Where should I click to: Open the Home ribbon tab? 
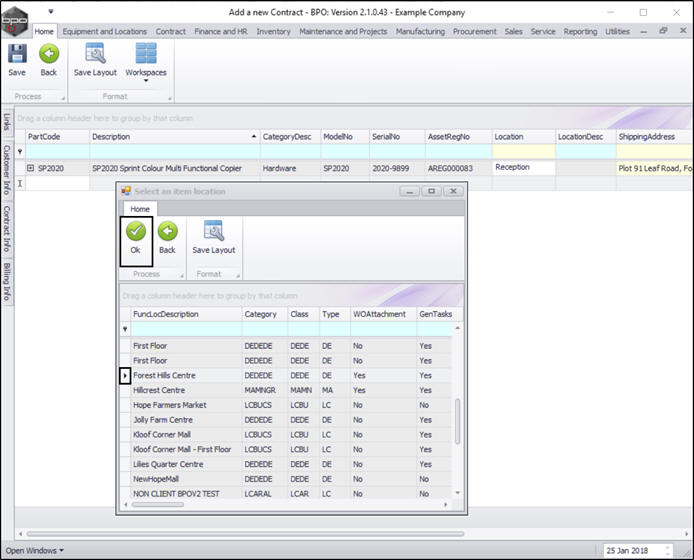[x=44, y=31]
